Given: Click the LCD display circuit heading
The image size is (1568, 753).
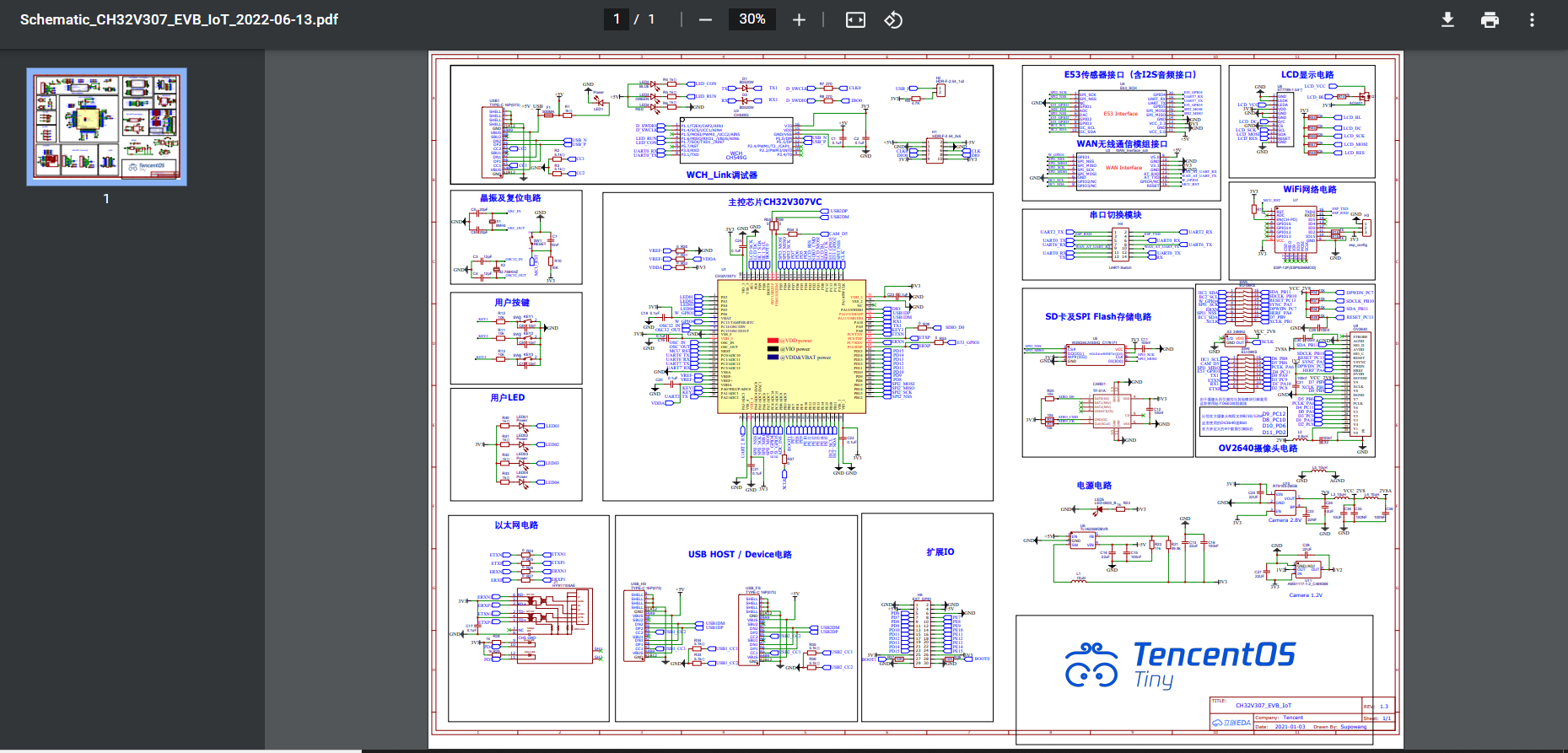Looking at the screenshot, I should click(1307, 75).
